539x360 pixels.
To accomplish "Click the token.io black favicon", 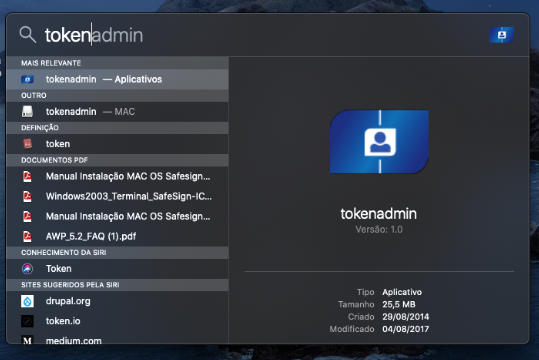I will coord(28,321).
